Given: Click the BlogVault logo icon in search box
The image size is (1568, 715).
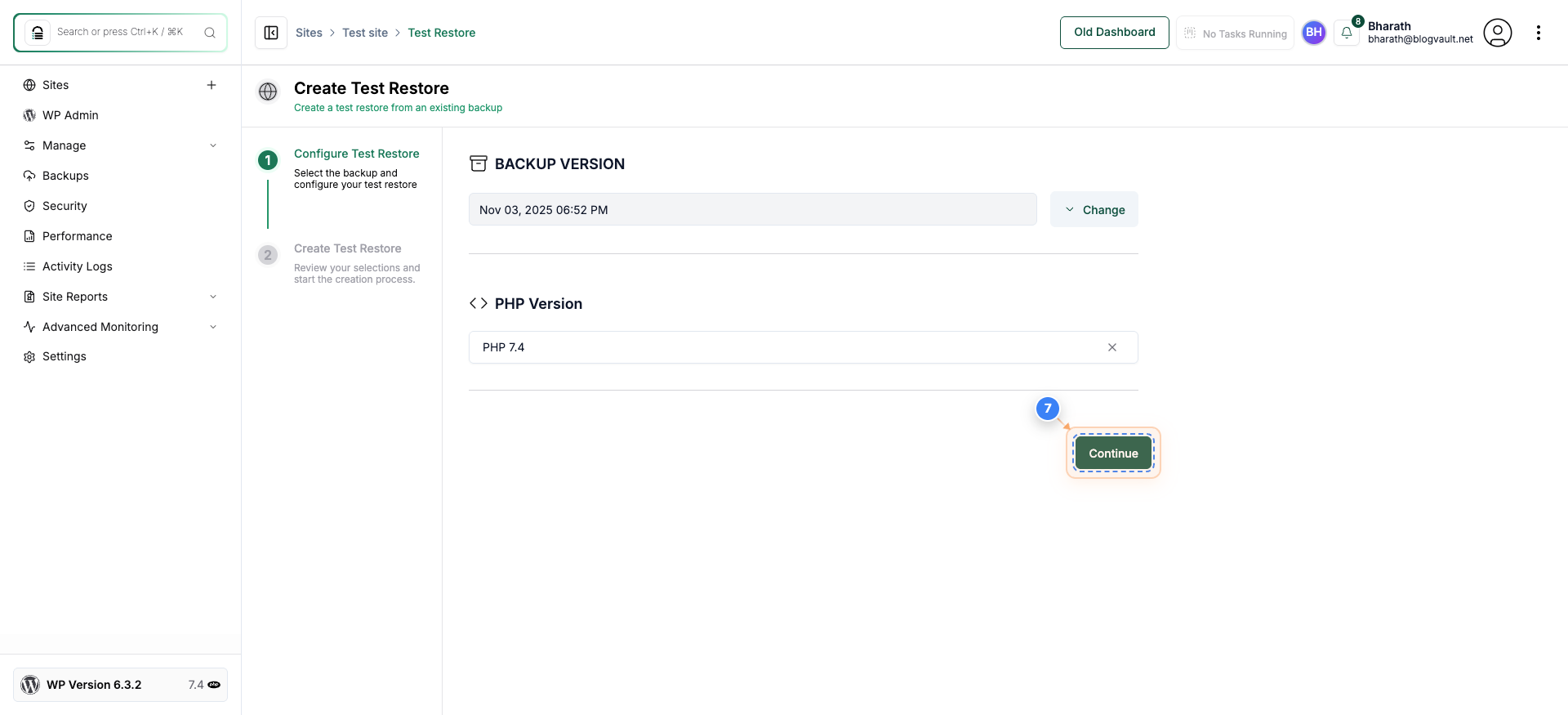Looking at the screenshot, I should click(x=38, y=33).
